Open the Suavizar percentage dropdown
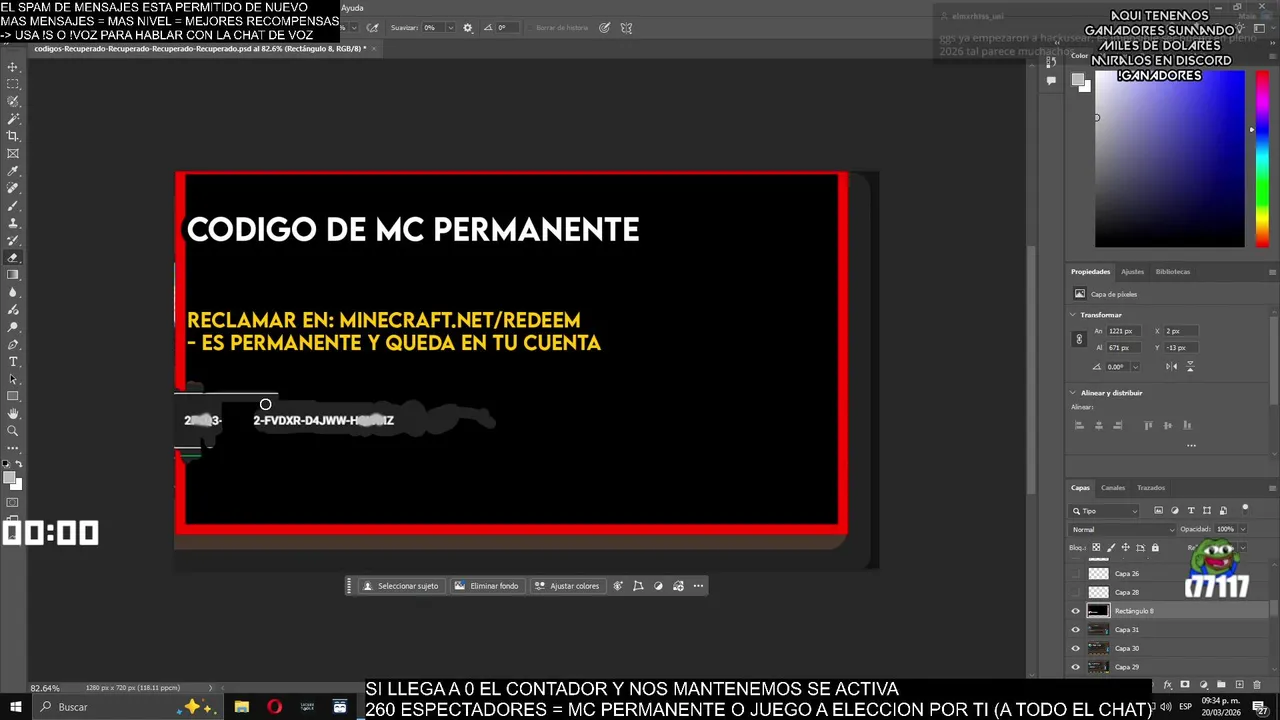1280x720 pixels. tap(450, 28)
